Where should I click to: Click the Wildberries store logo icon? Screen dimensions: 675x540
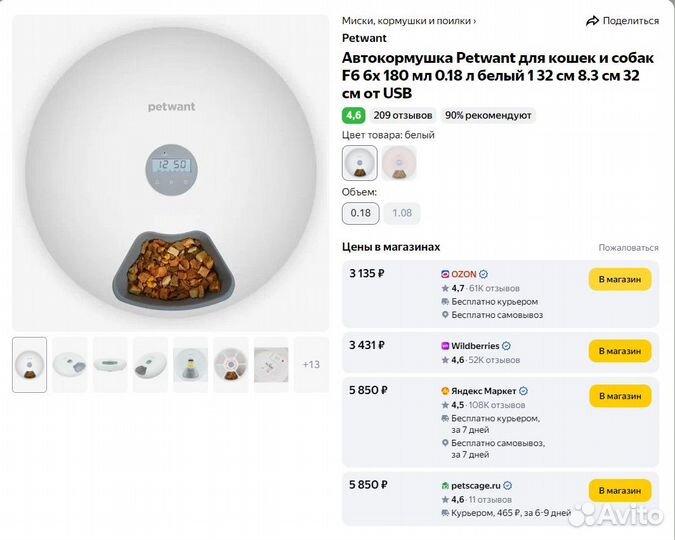coord(445,346)
